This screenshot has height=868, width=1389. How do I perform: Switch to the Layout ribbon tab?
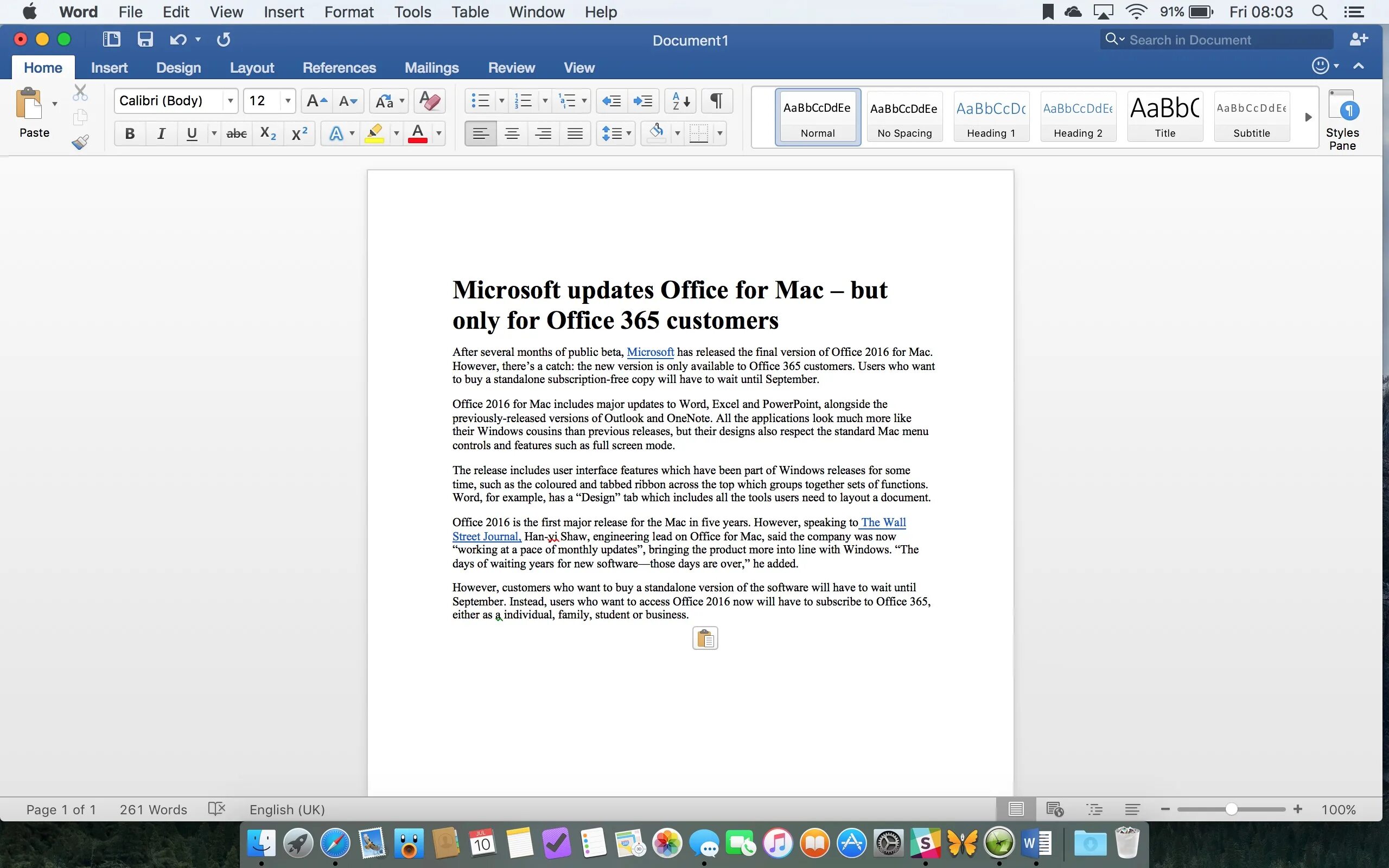251,68
